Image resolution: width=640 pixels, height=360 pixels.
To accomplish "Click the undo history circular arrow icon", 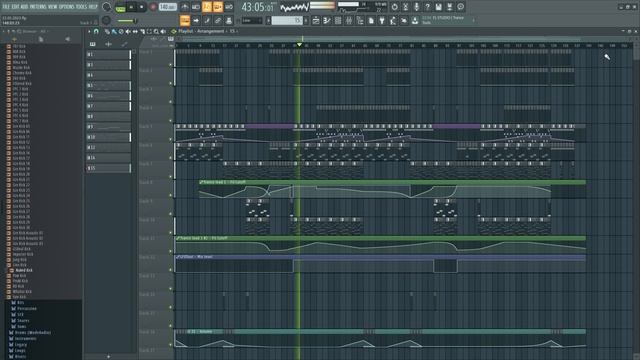I will (395, 7).
